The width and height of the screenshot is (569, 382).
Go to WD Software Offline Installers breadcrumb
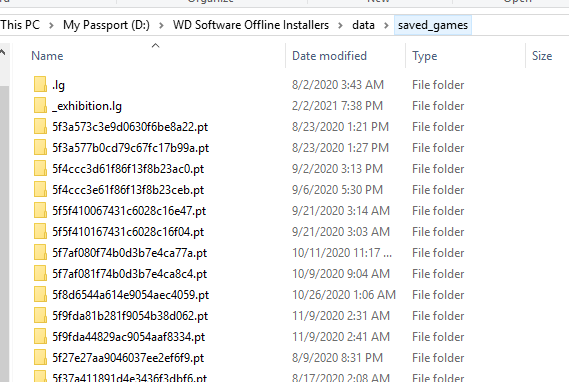point(251,25)
